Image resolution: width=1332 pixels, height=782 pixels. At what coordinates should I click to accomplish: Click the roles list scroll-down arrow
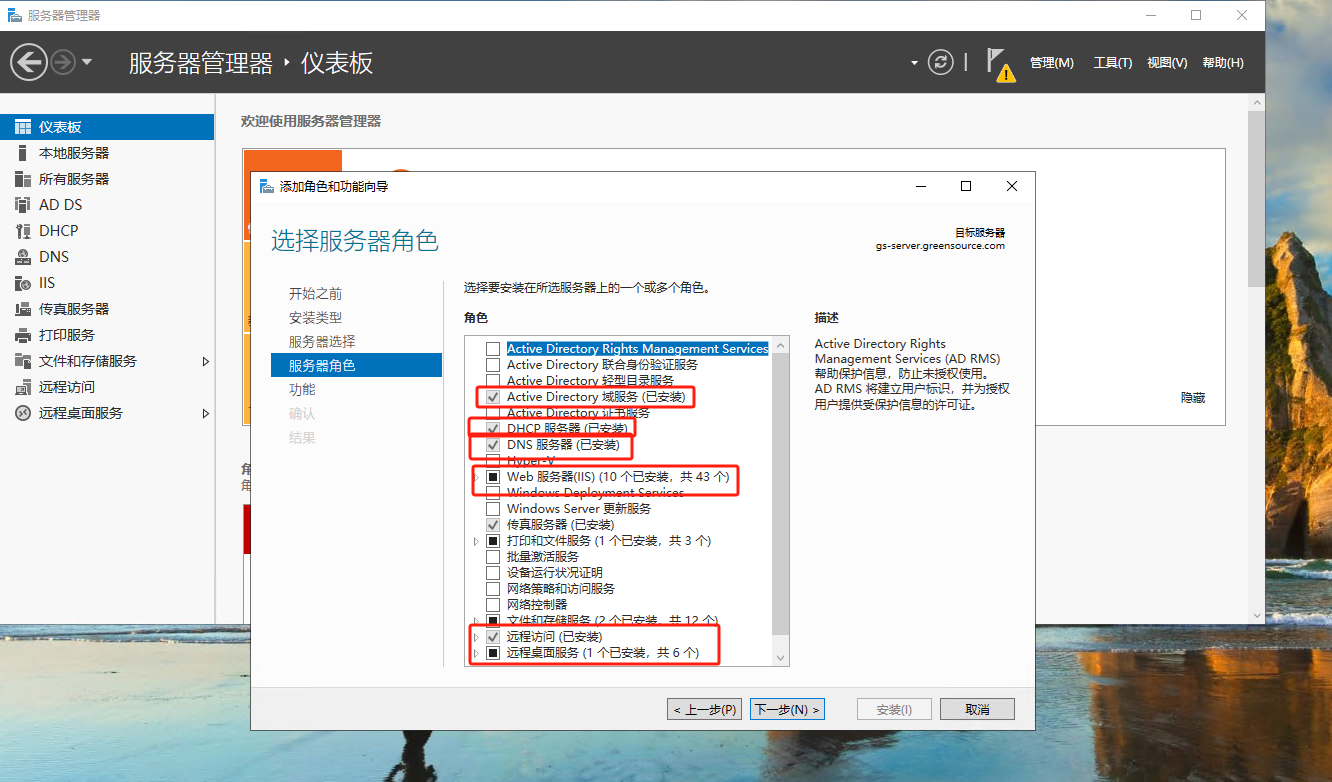coord(781,657)
